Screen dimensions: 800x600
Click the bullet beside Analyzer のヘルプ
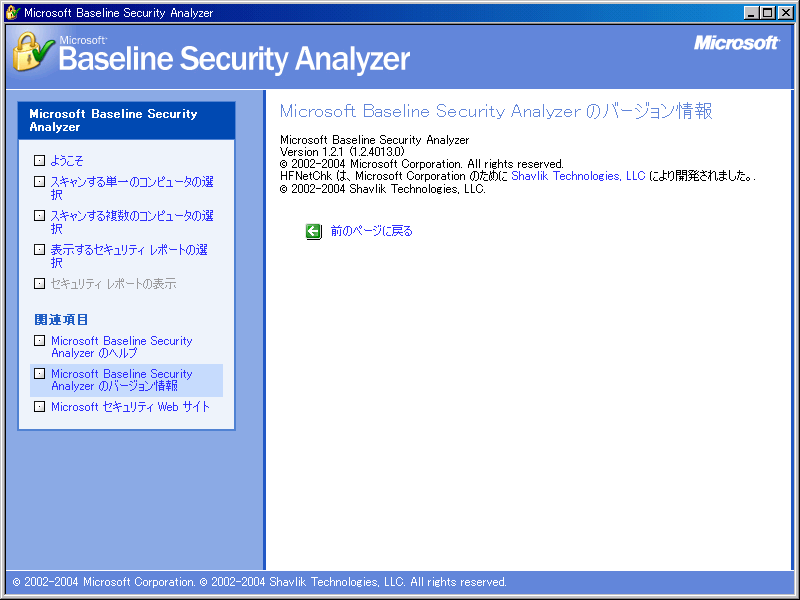[x=39, y=340]
